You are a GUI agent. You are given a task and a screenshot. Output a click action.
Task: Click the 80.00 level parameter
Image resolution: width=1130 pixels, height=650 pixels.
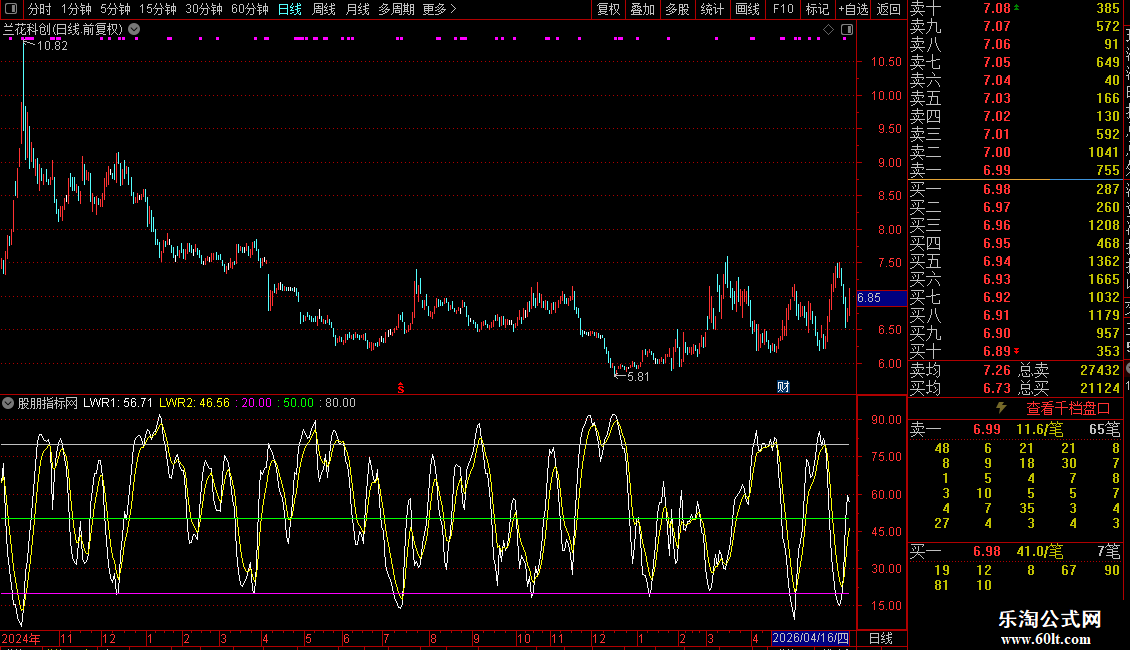point(340,403)
